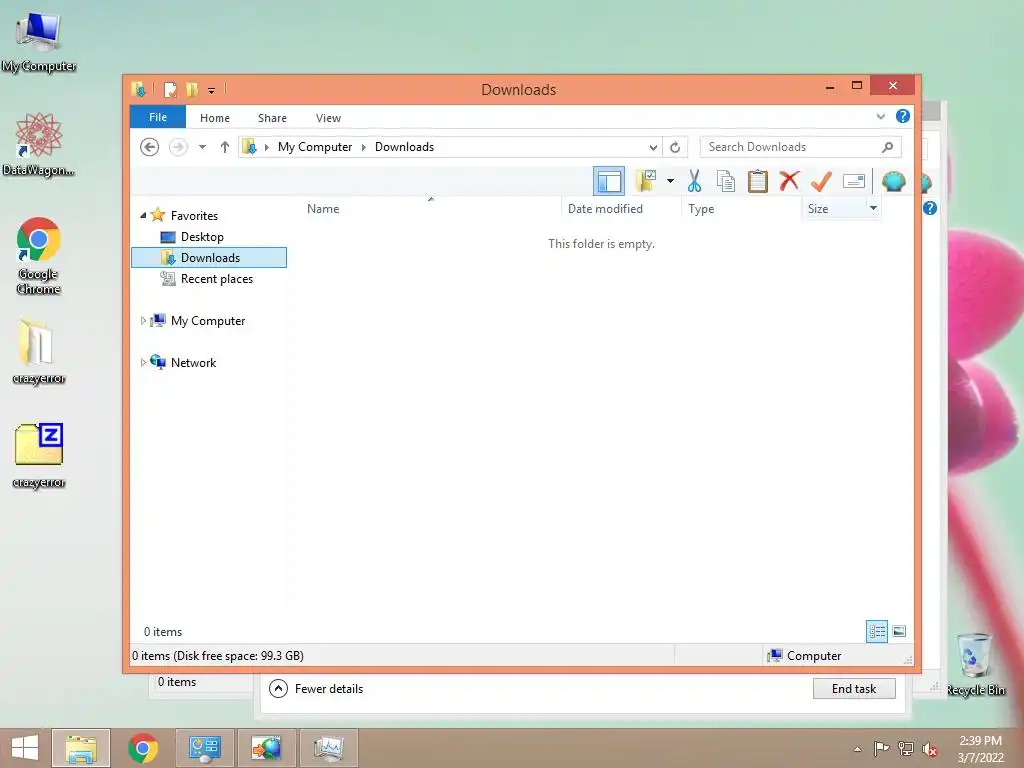Image resolution: width=1024 pixels, height=768 pixels.
Task: Click Downloads in the address breadcrumb
Action: (x=404, y=147)
